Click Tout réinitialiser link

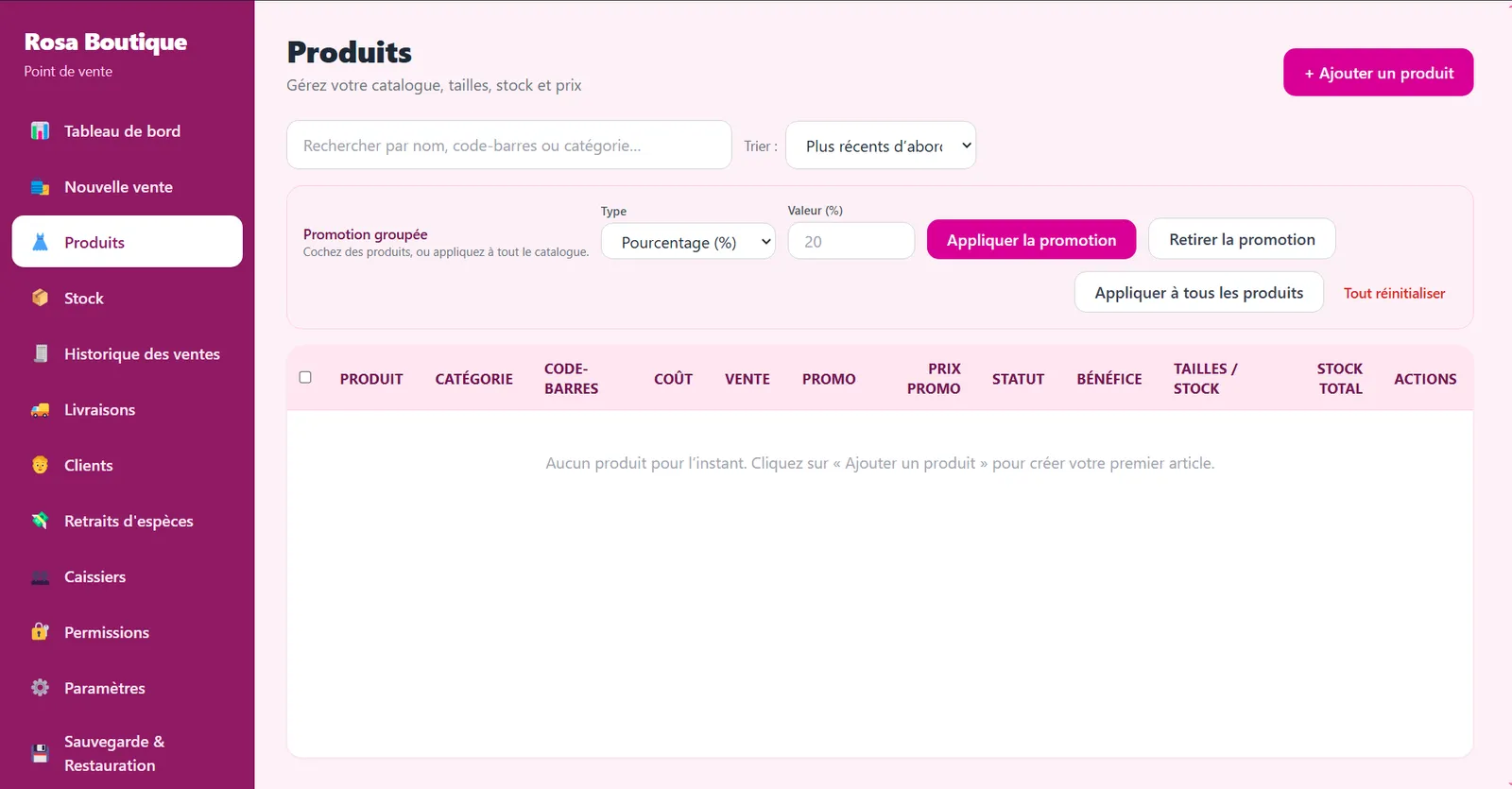1394,293
